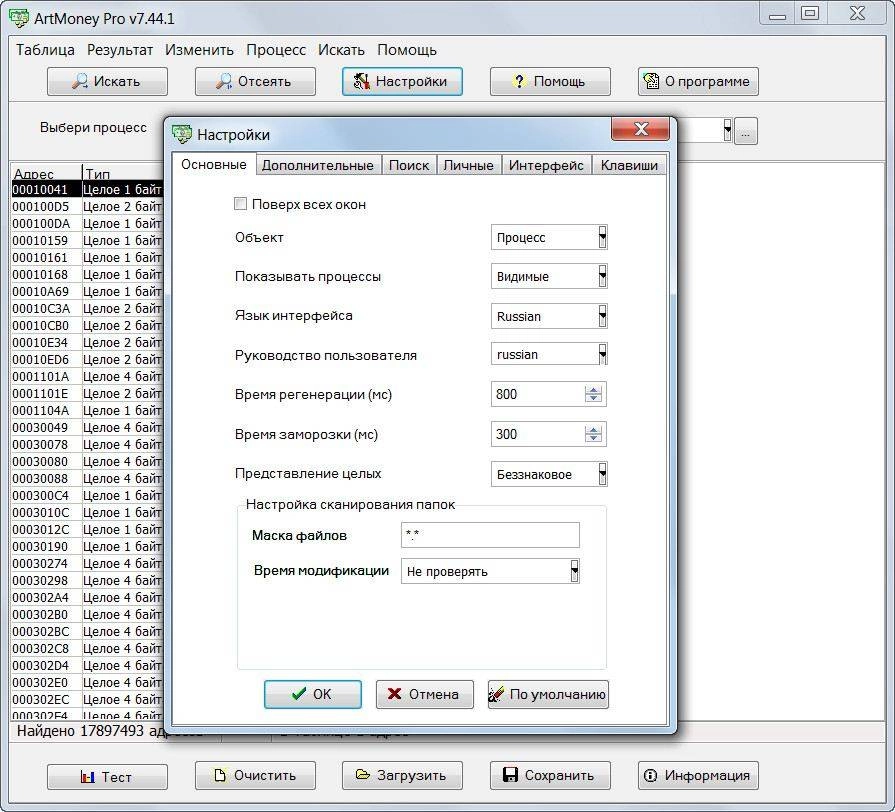This screenshot has width=895, height=812.
Task: Increase Время заморозки value with up arrow
Action: point(594,430)
